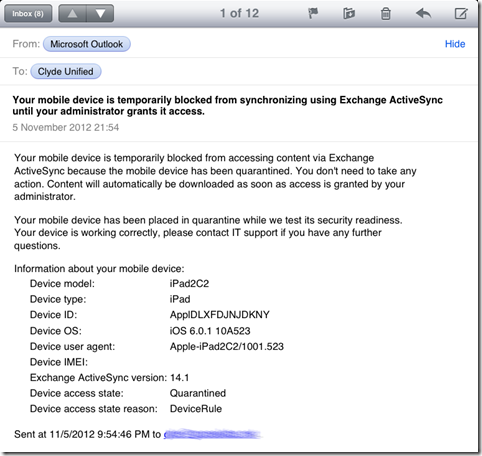The width and height of the screenshot is (482, 456).
Task: Click the 'Sent at 11/5/2012 9:54:46 PM to' text
Action: click(x=87, y=434)
